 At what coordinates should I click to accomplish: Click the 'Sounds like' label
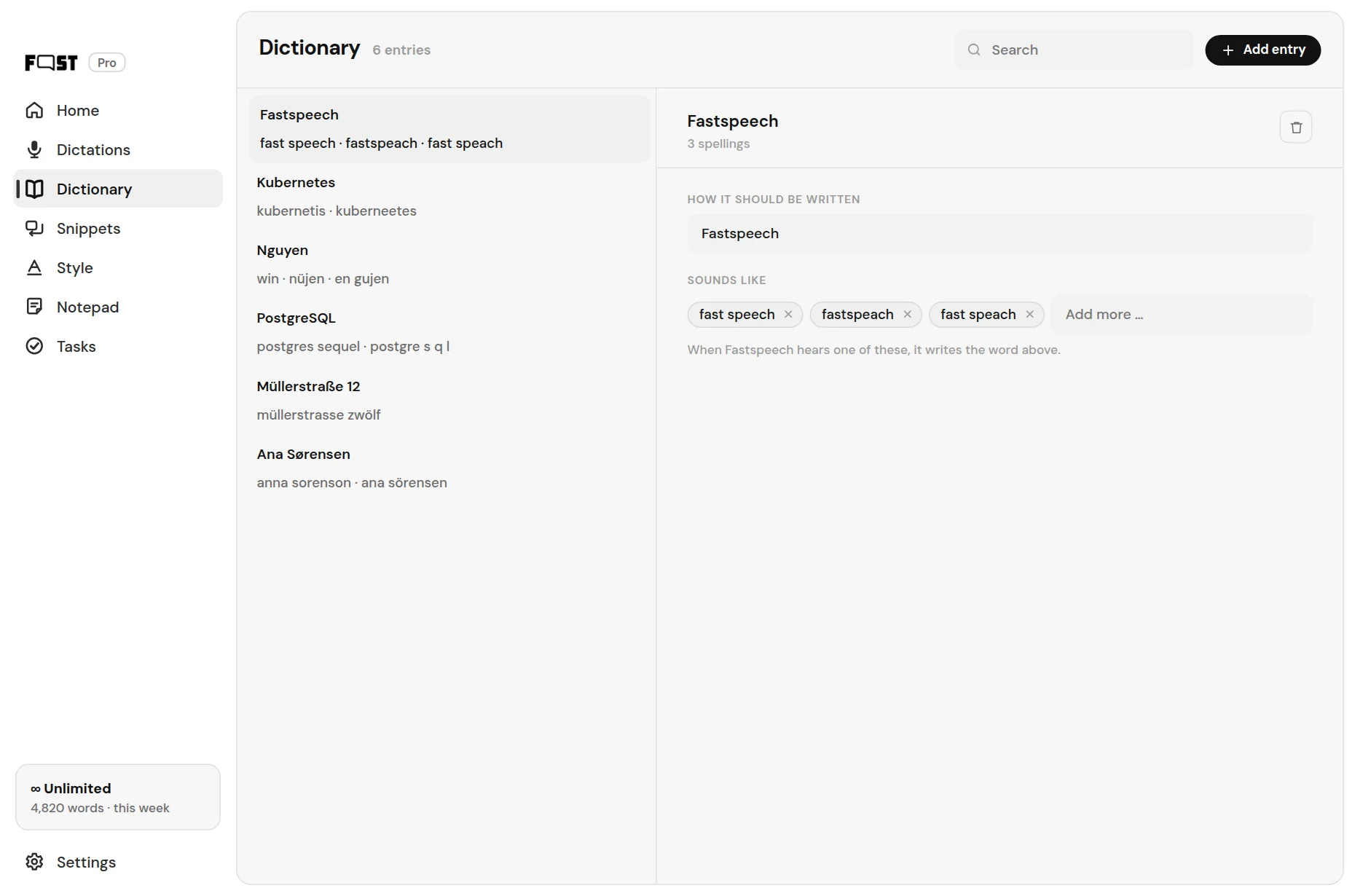pyautogui.click(x=726, y=280)
